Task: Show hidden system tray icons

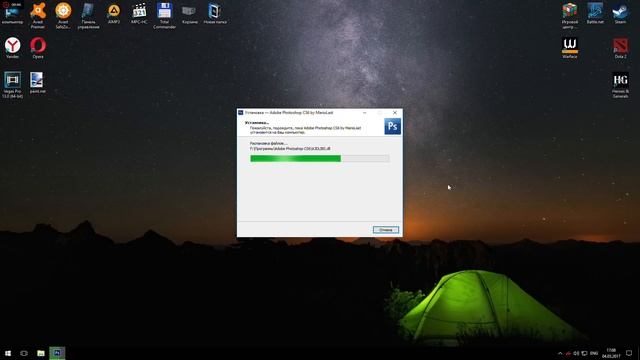Action: point(560,353)
